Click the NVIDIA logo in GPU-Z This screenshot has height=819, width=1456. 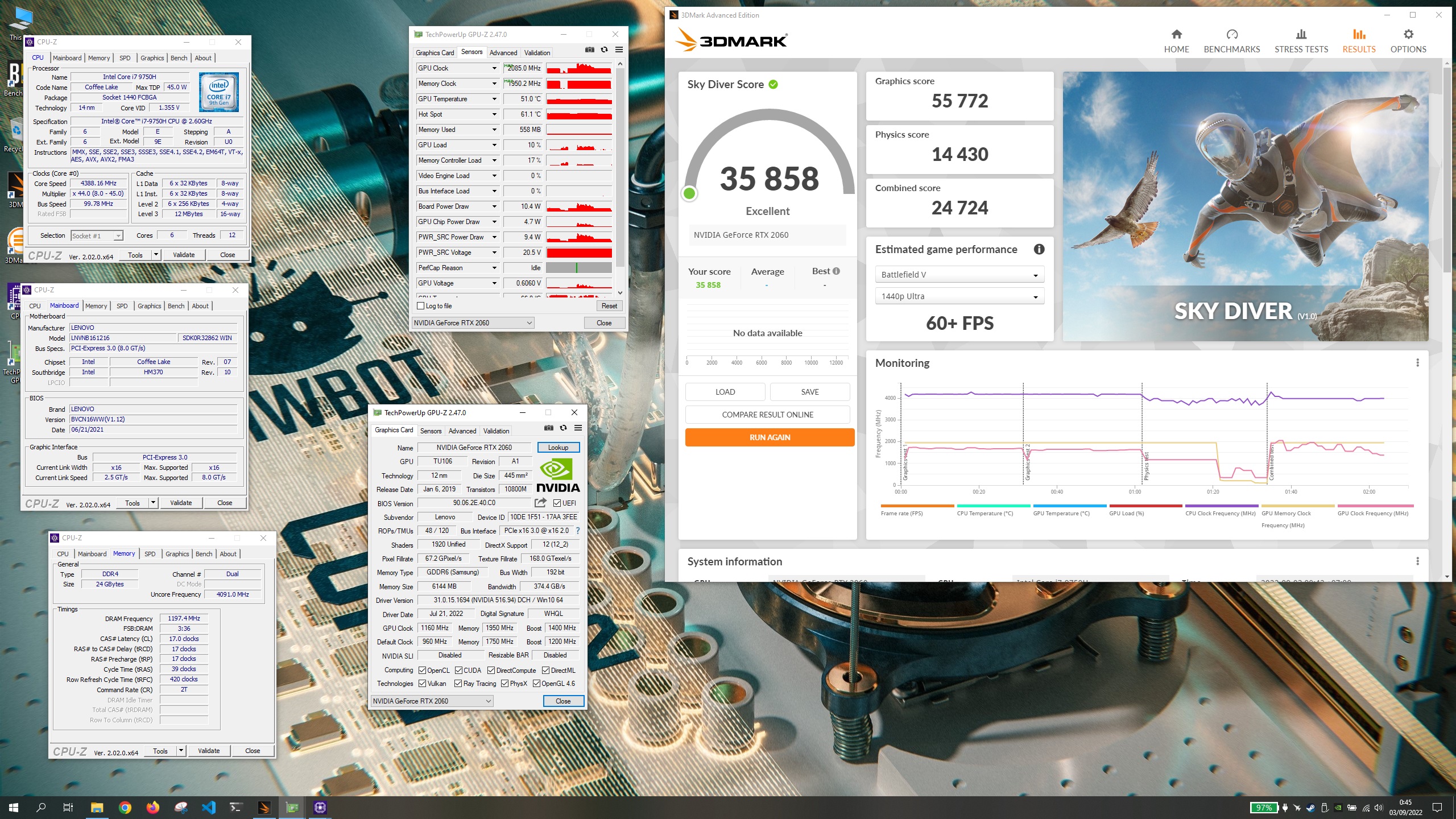point(558,475)
